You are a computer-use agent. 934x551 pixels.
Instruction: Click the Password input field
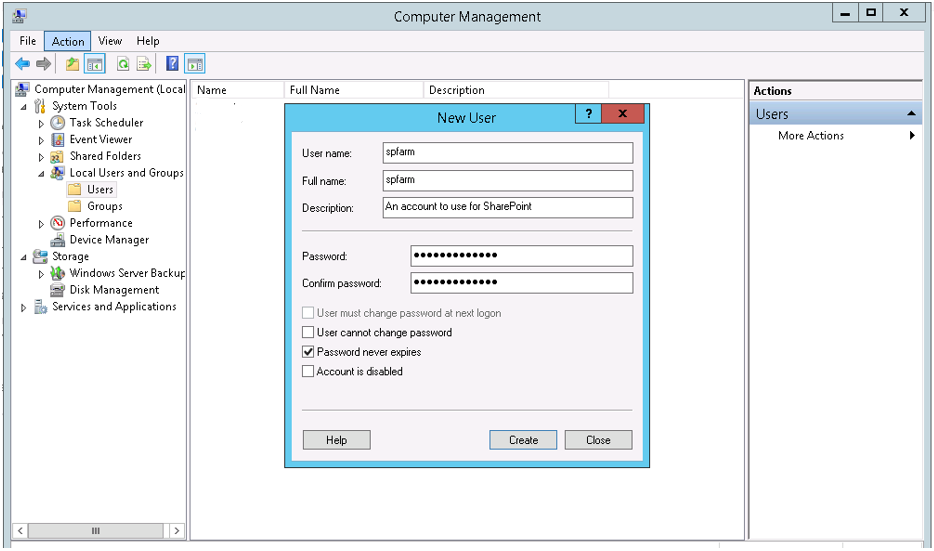pos(522,256)
